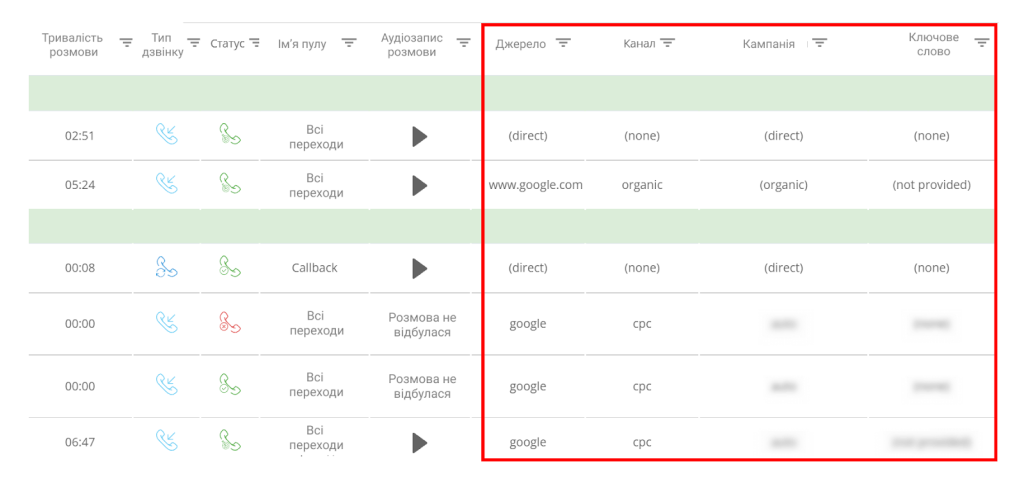
Task: Click green status icon in 05:24 row
Action: [230, 184]
